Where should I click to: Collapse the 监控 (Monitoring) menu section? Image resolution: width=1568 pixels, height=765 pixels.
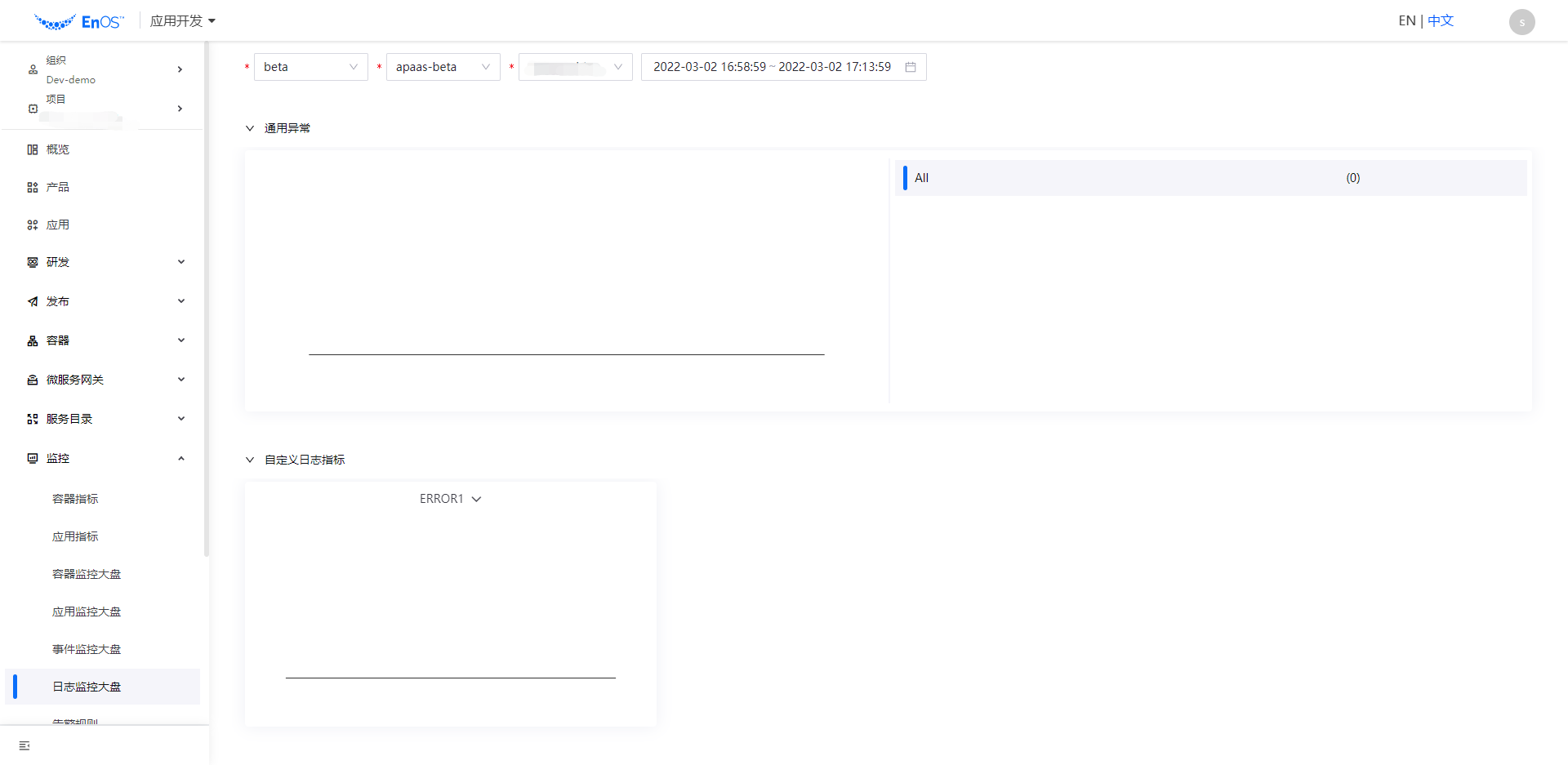pyautogui.click(x=180, y=458)
